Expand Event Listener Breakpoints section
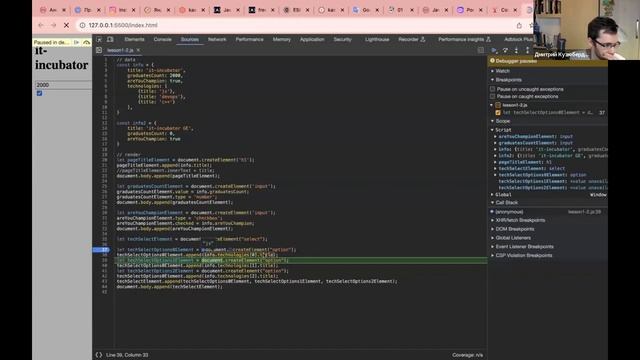 pyautogui.click(x=524, y=247)
